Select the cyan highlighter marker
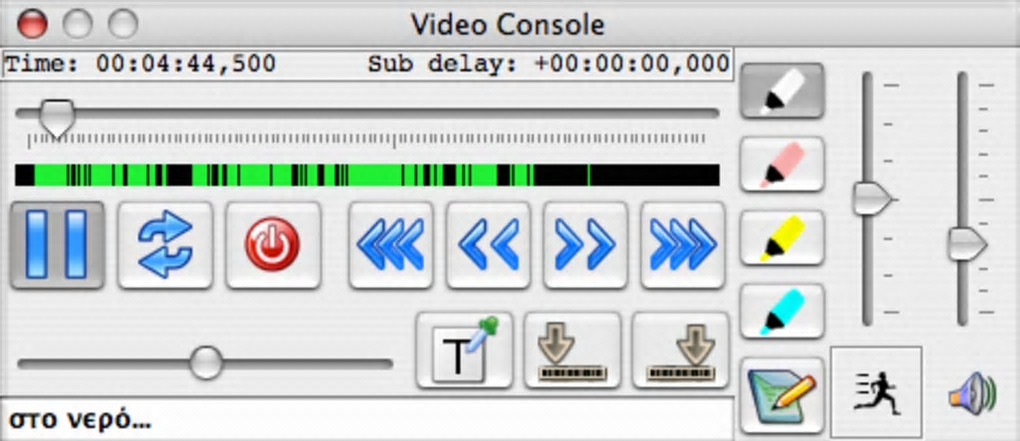The width and height of the screenshot is (1020, 441). pyautogui.click(x=783, y=312)
